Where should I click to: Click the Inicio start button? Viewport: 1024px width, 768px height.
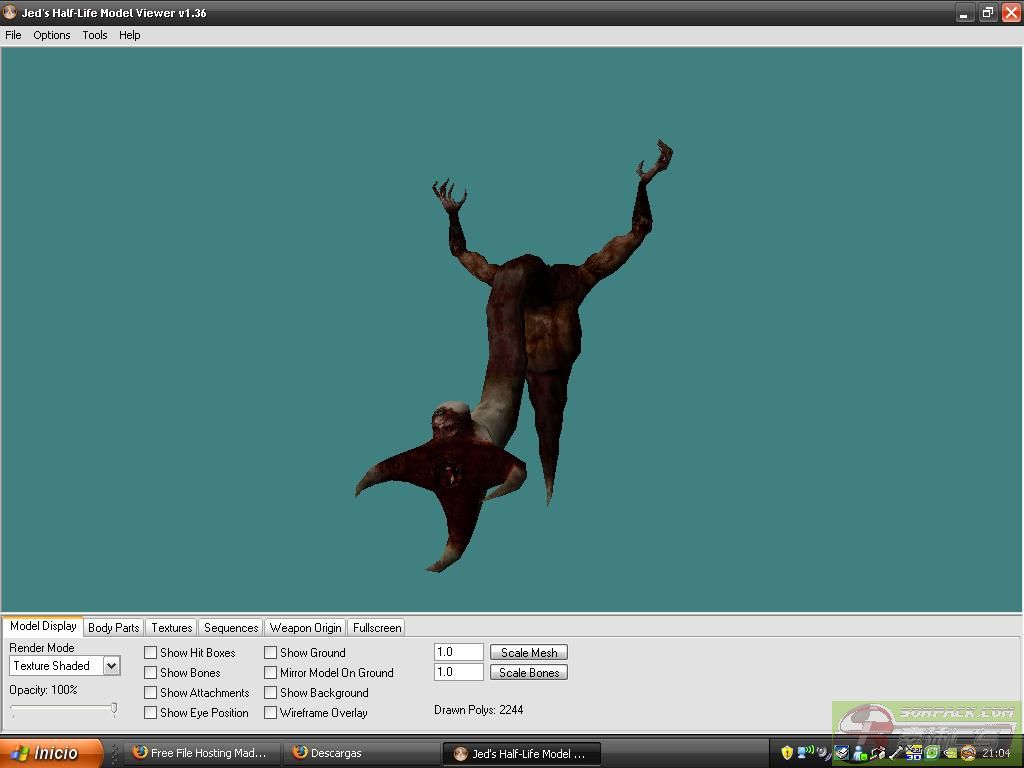[50, 753]
